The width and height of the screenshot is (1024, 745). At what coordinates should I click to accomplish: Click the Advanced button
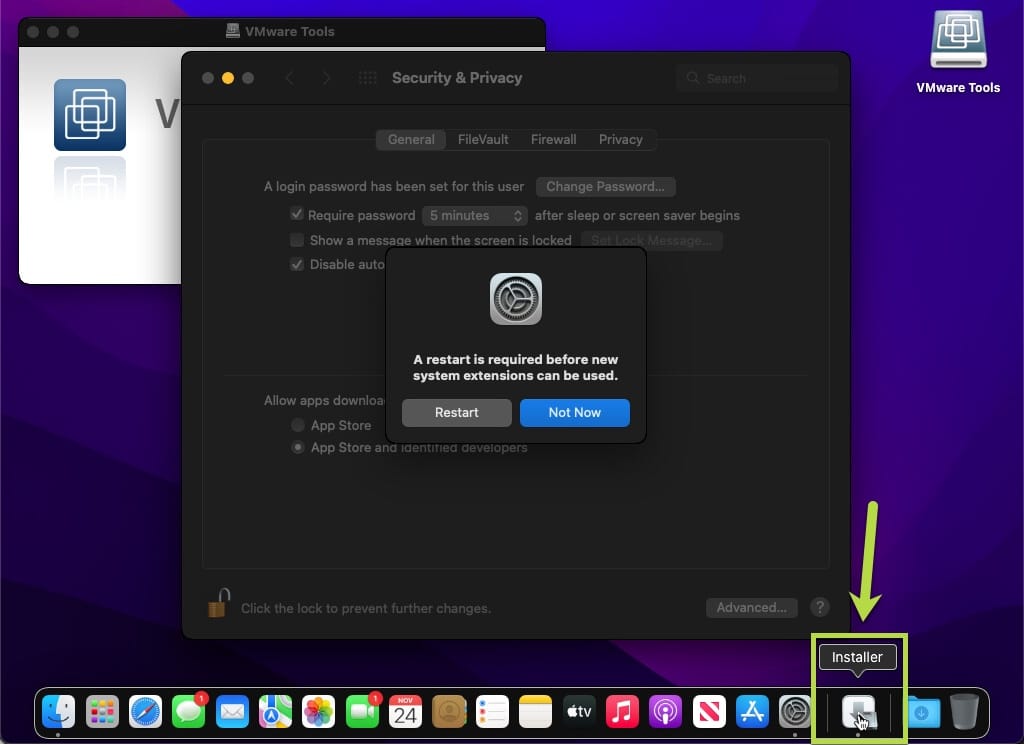tap(751, 608)
